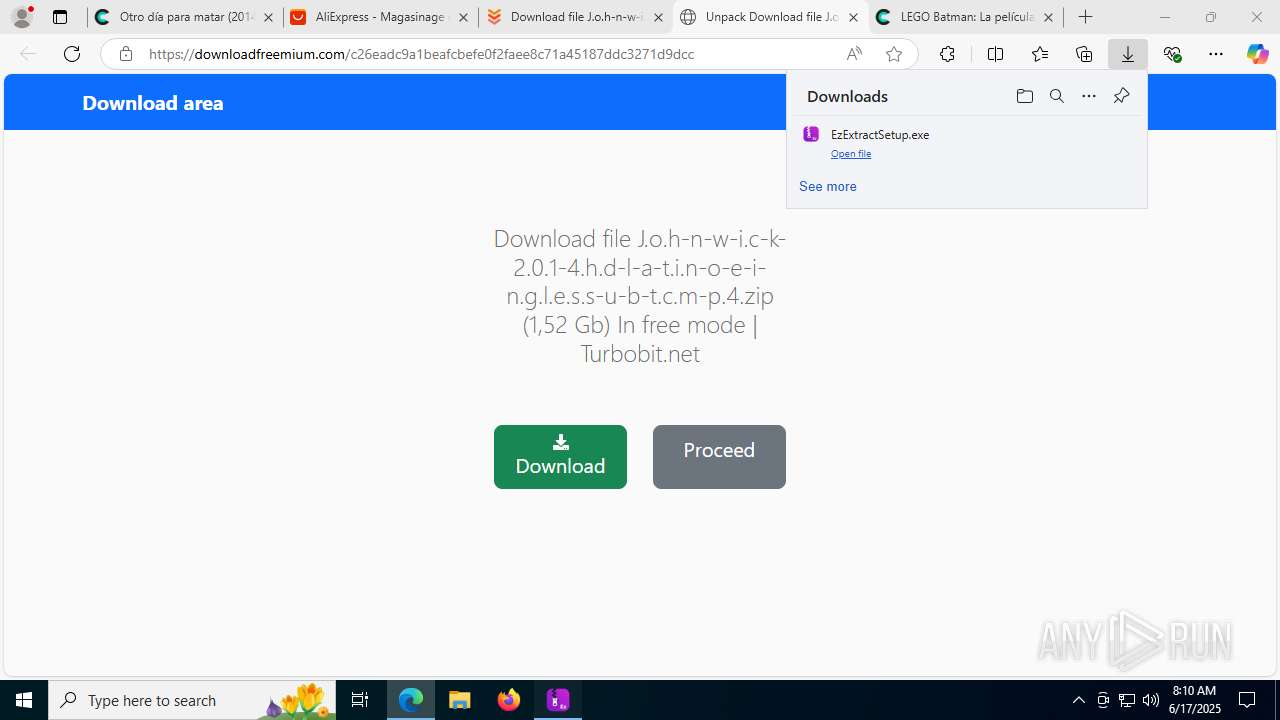The image size is (1280, 720).
Task: Refresh the current page
Action: tap(72, 54)
